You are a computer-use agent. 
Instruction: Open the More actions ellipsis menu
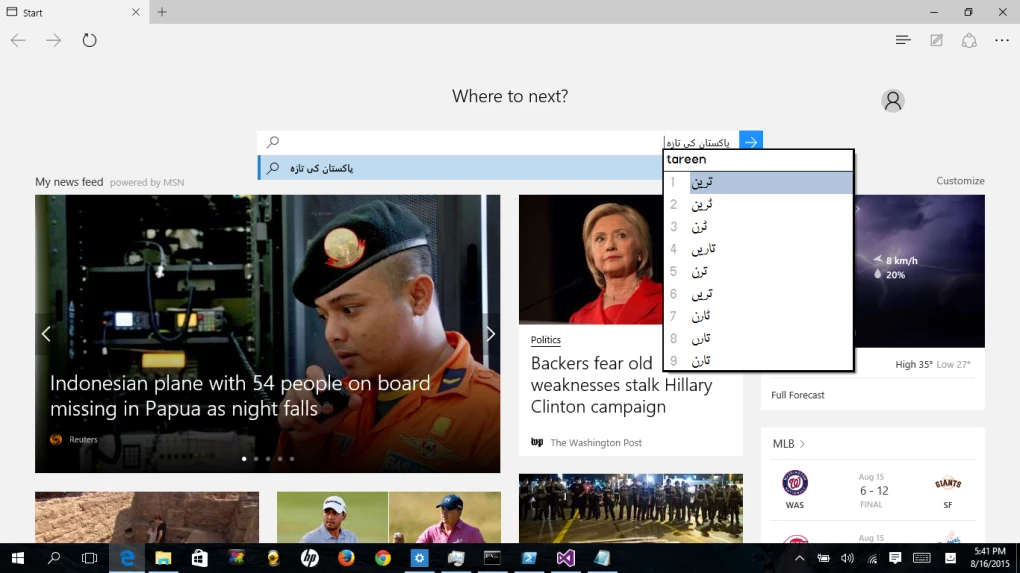(x=1002, y=40)
